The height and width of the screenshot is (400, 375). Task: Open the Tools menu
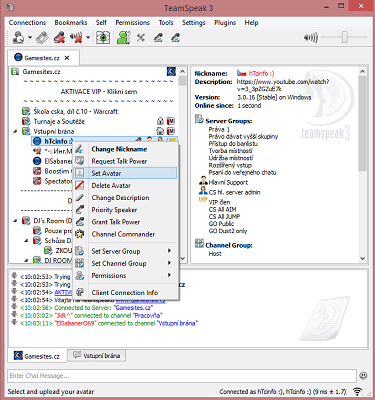point(166,23)
